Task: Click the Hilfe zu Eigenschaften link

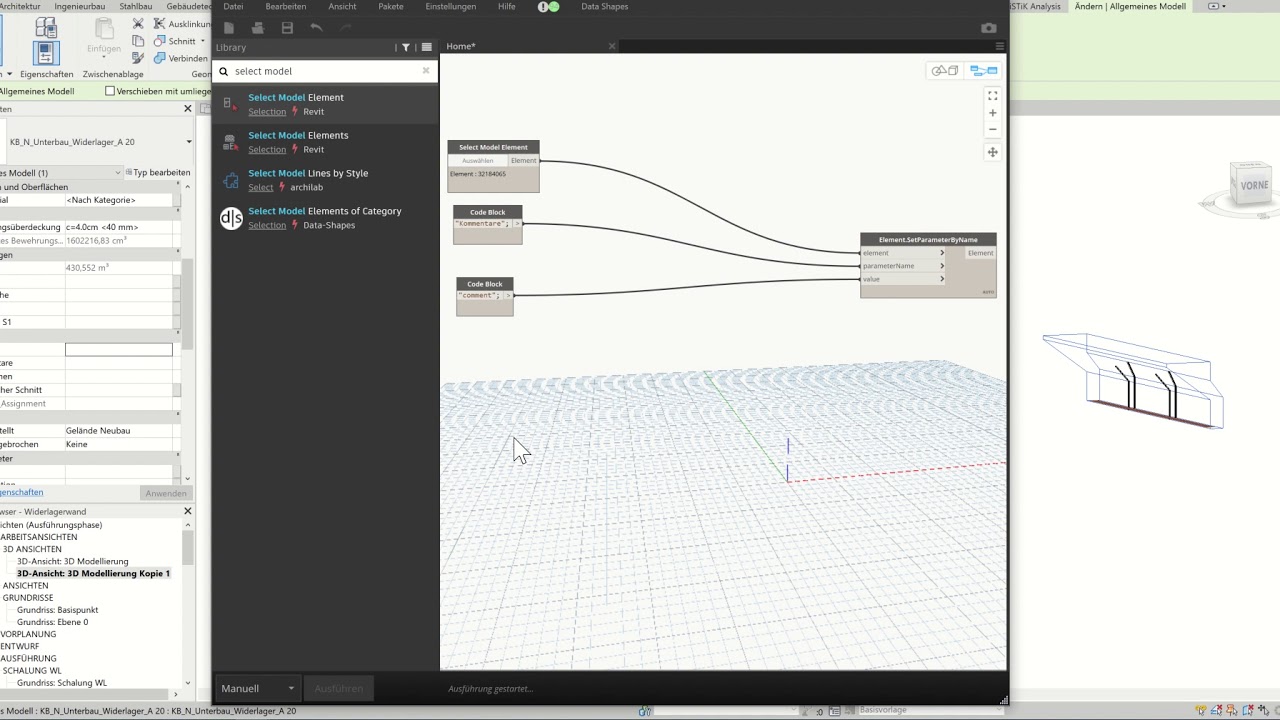Action: [20, 492]
